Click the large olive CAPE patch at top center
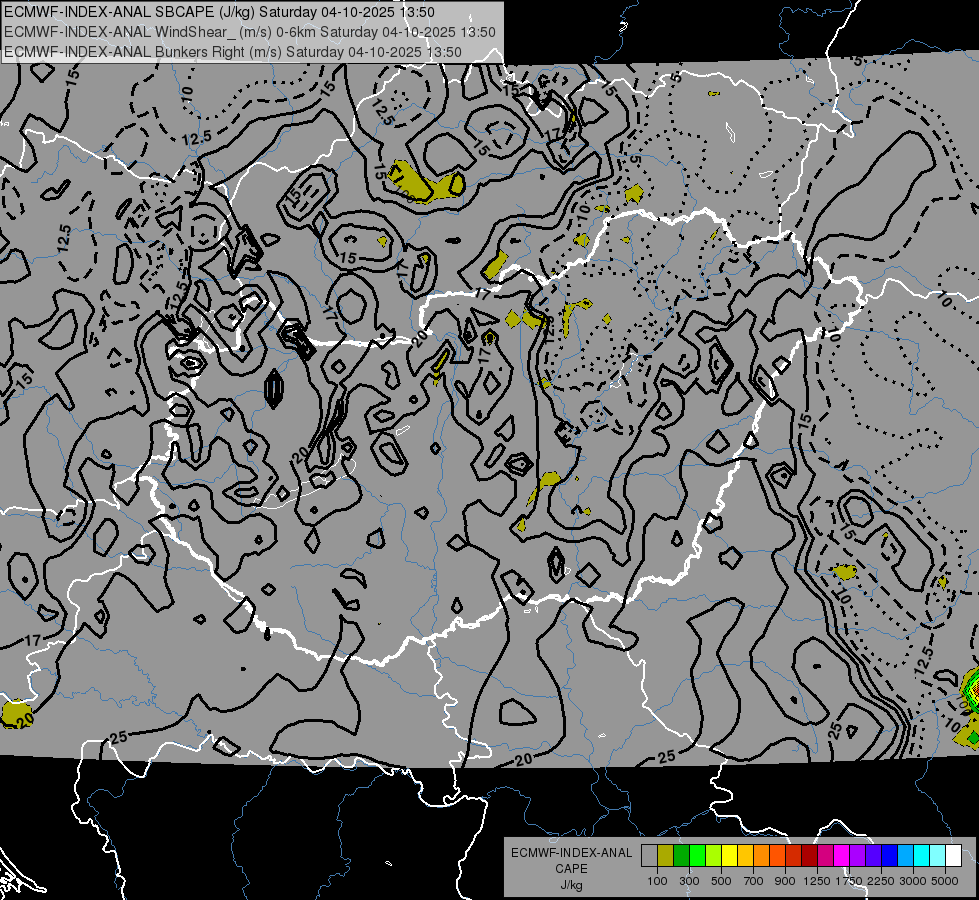Image resolution: width=979 pixels, height=900 pixels. point(423,182)
